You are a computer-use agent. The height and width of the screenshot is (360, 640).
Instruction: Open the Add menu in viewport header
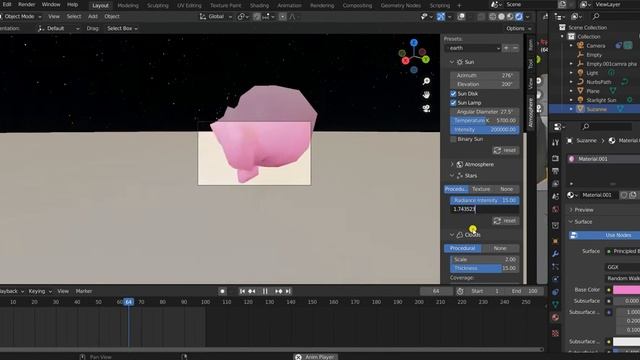[93, 17]
